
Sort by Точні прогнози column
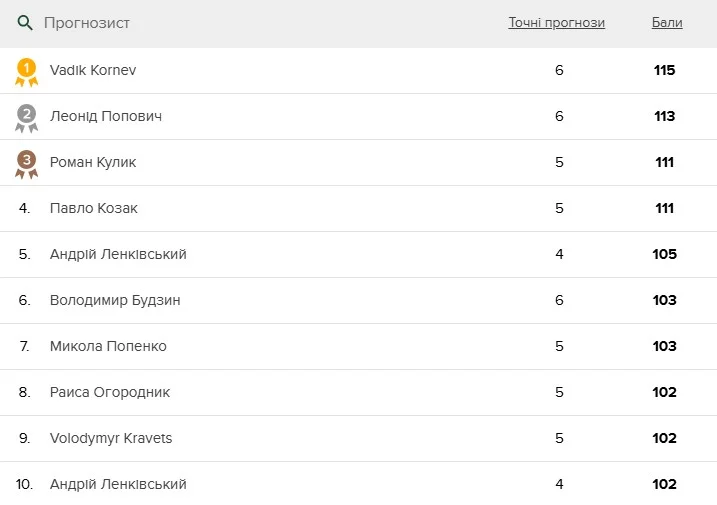[556, 23]
